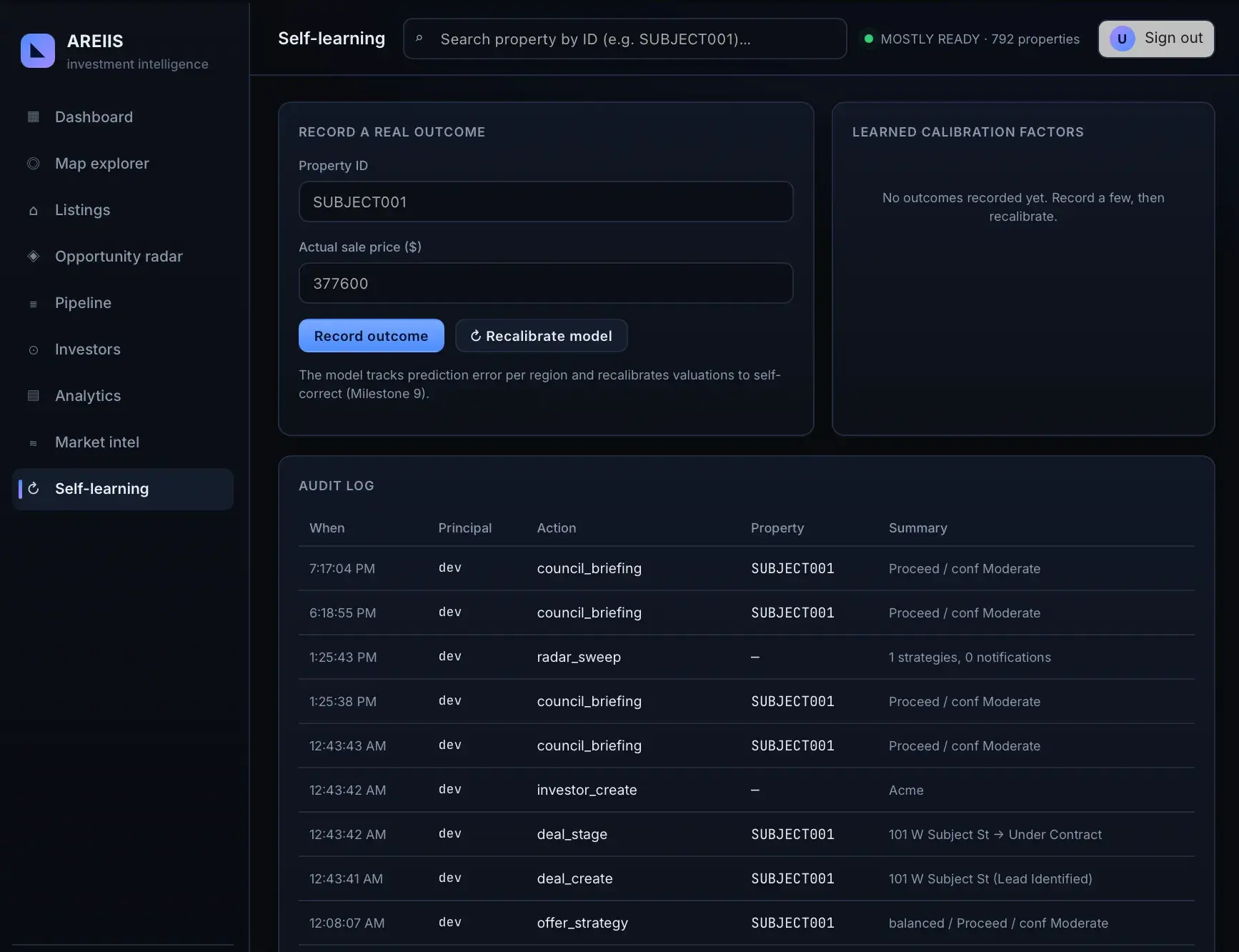Click SUBJECT001 in the offer_strategy row
1239x952 pixels.
coord(792,923)
